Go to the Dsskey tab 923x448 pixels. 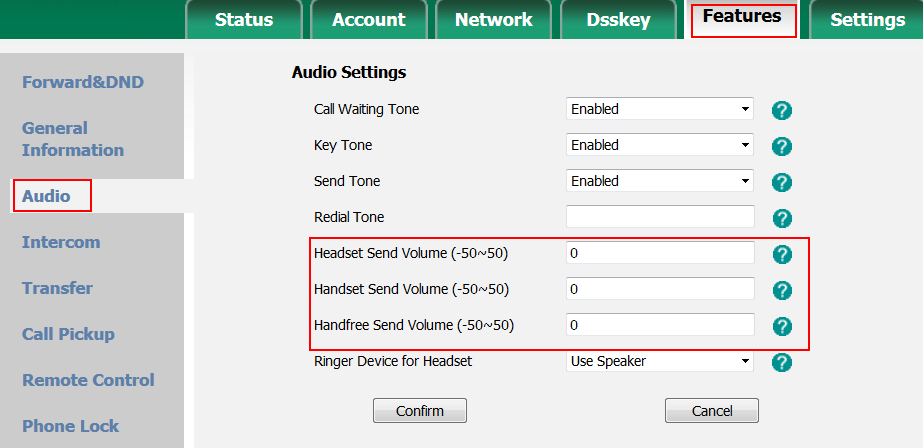(x=620, y=20)
